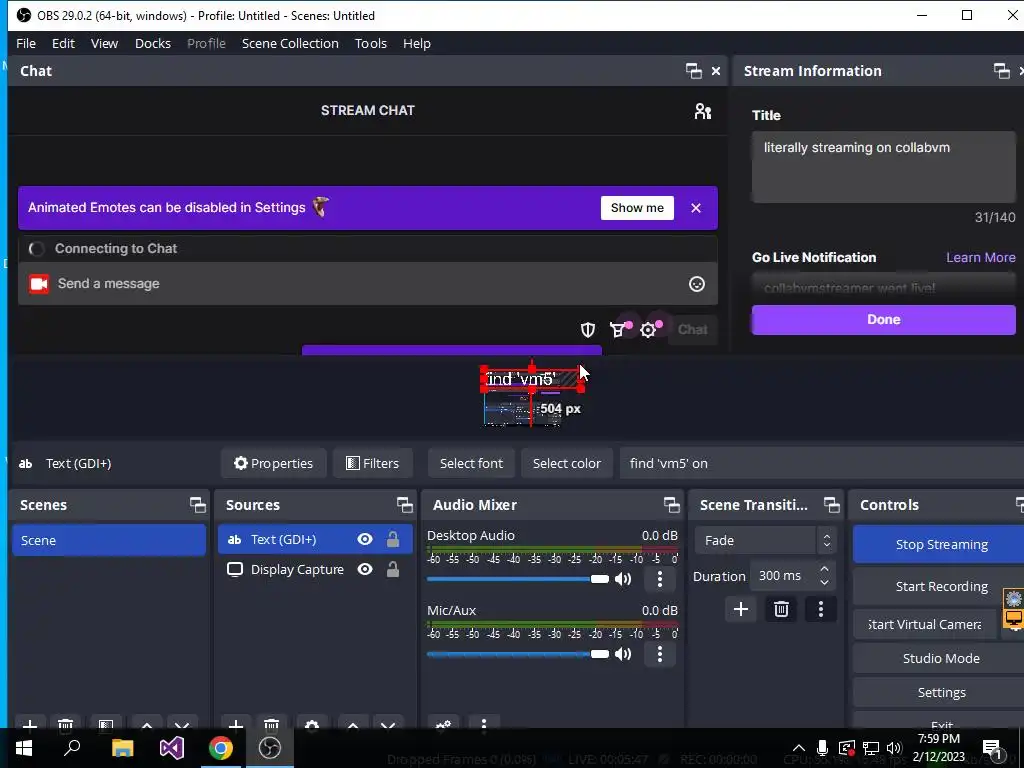Add a new scene transition
The image size is (1024, 768).
click(x=741, y=609)
